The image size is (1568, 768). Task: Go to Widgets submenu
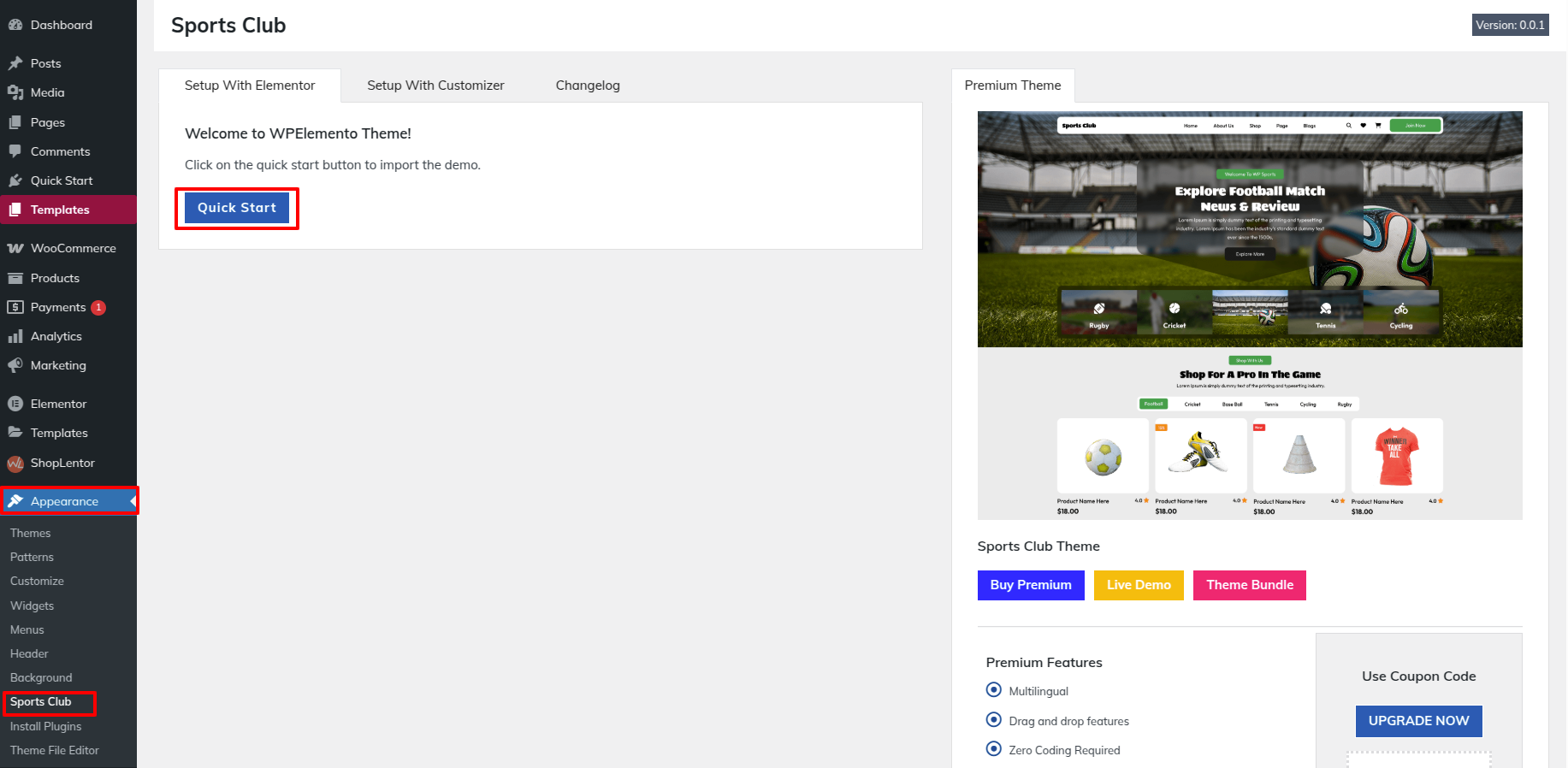(x=32, y=606)
